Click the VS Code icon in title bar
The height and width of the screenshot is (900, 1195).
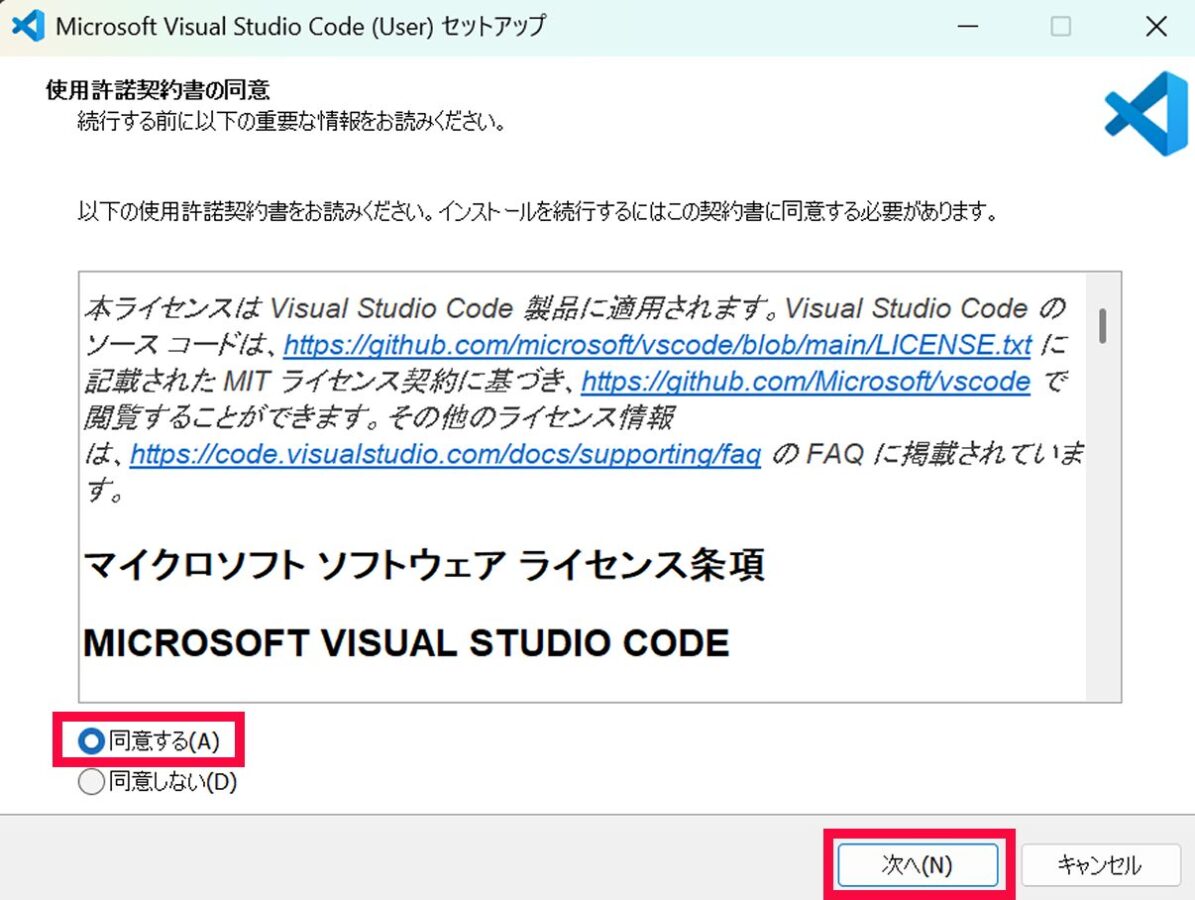tap(26, 26)
